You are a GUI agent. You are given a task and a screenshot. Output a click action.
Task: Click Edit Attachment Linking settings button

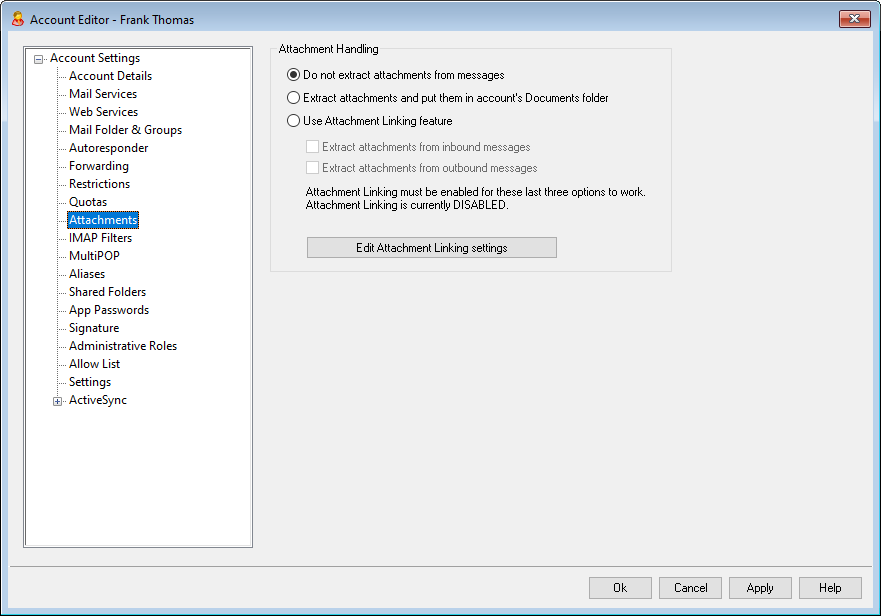click(431, 248)
